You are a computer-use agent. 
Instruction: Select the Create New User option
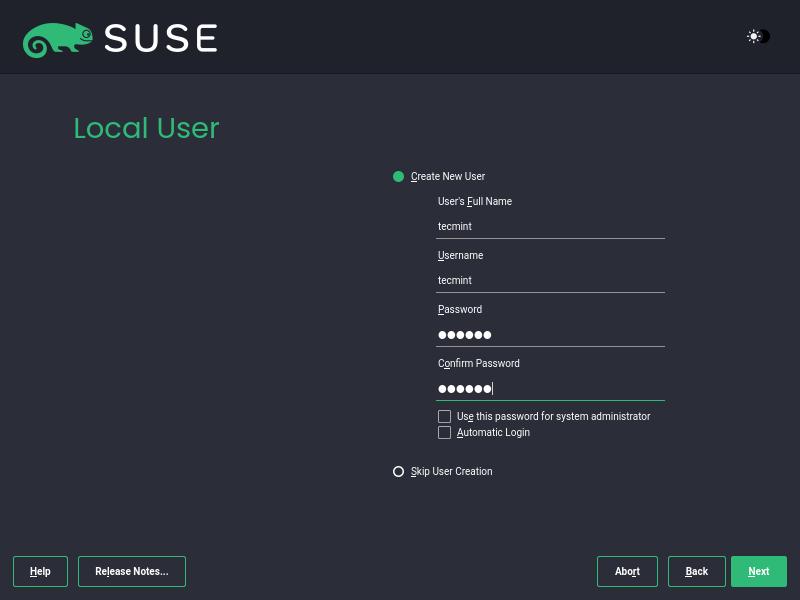(x=399, y=177)
